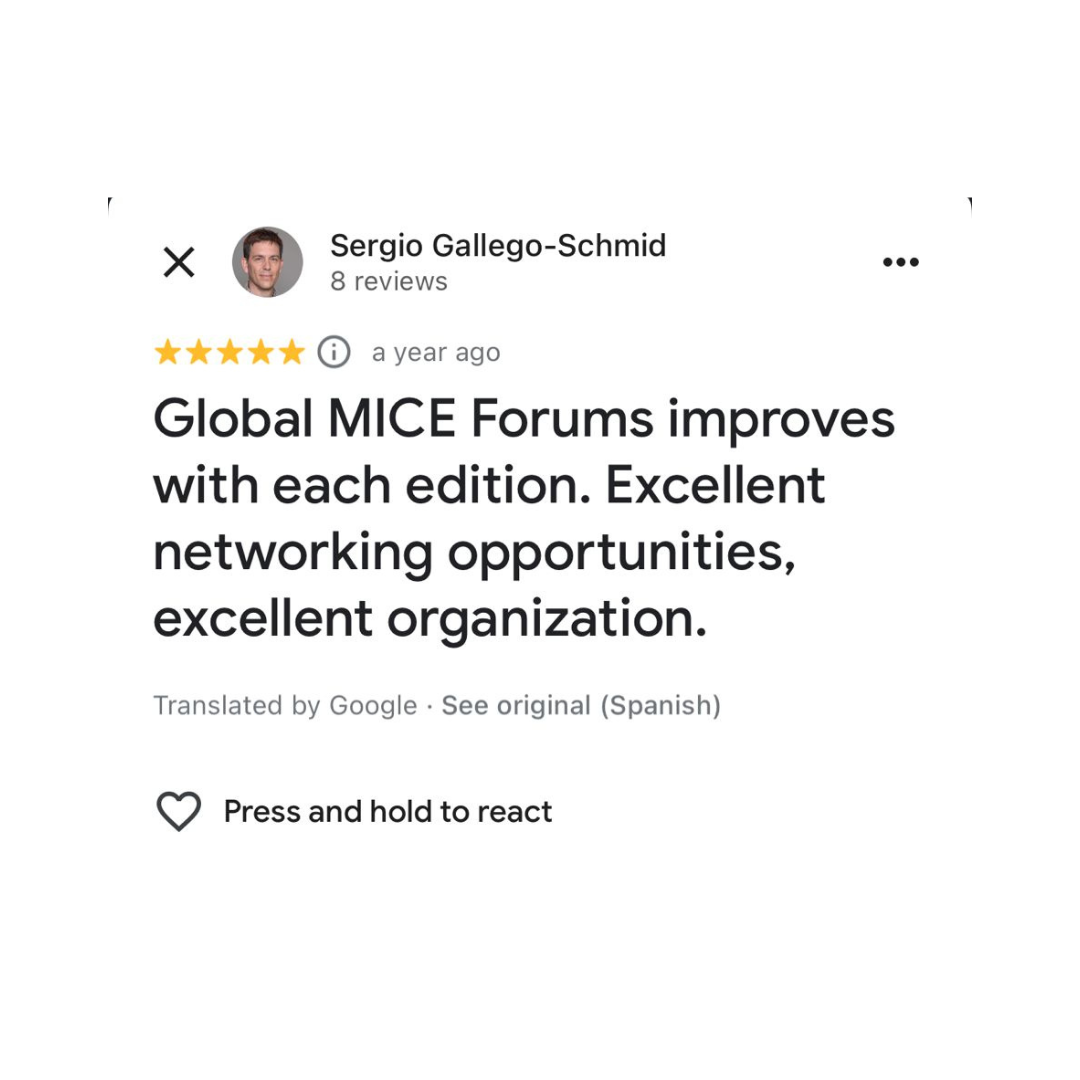Viewport: 1080px width, 1080px height.
Task: Click the reviewer name Sergio Gallego-Schmid
Action: click(x=498, y=245)
